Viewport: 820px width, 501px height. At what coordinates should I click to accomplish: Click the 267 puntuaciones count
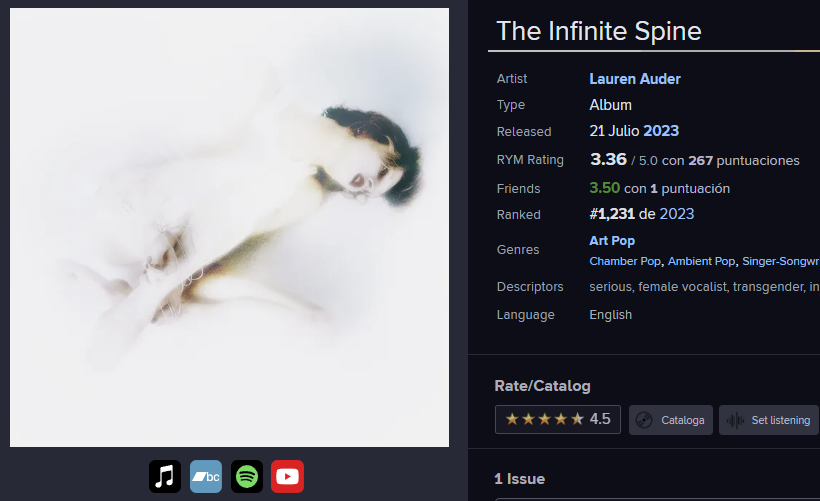744,161
